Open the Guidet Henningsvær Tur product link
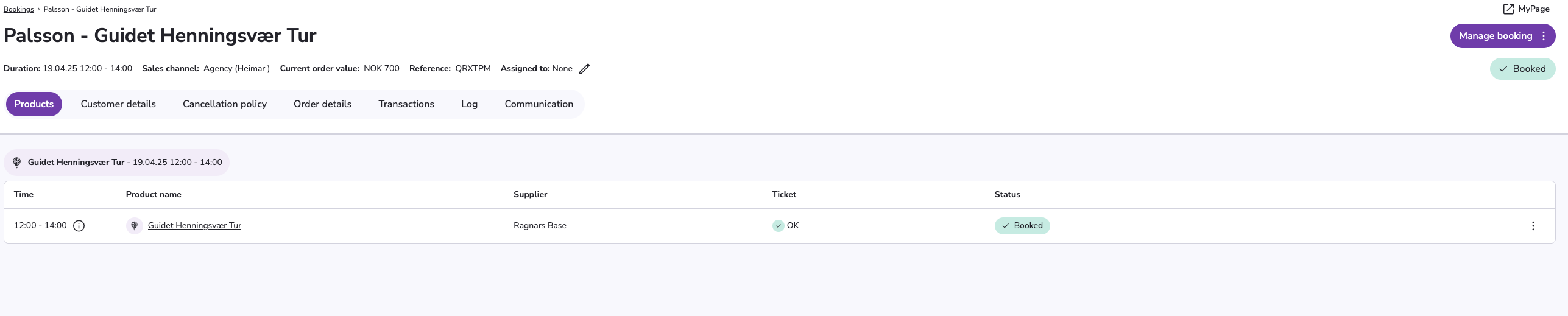Image resolution: width=1568 pixels, height=316 pixels. (194, 226)
